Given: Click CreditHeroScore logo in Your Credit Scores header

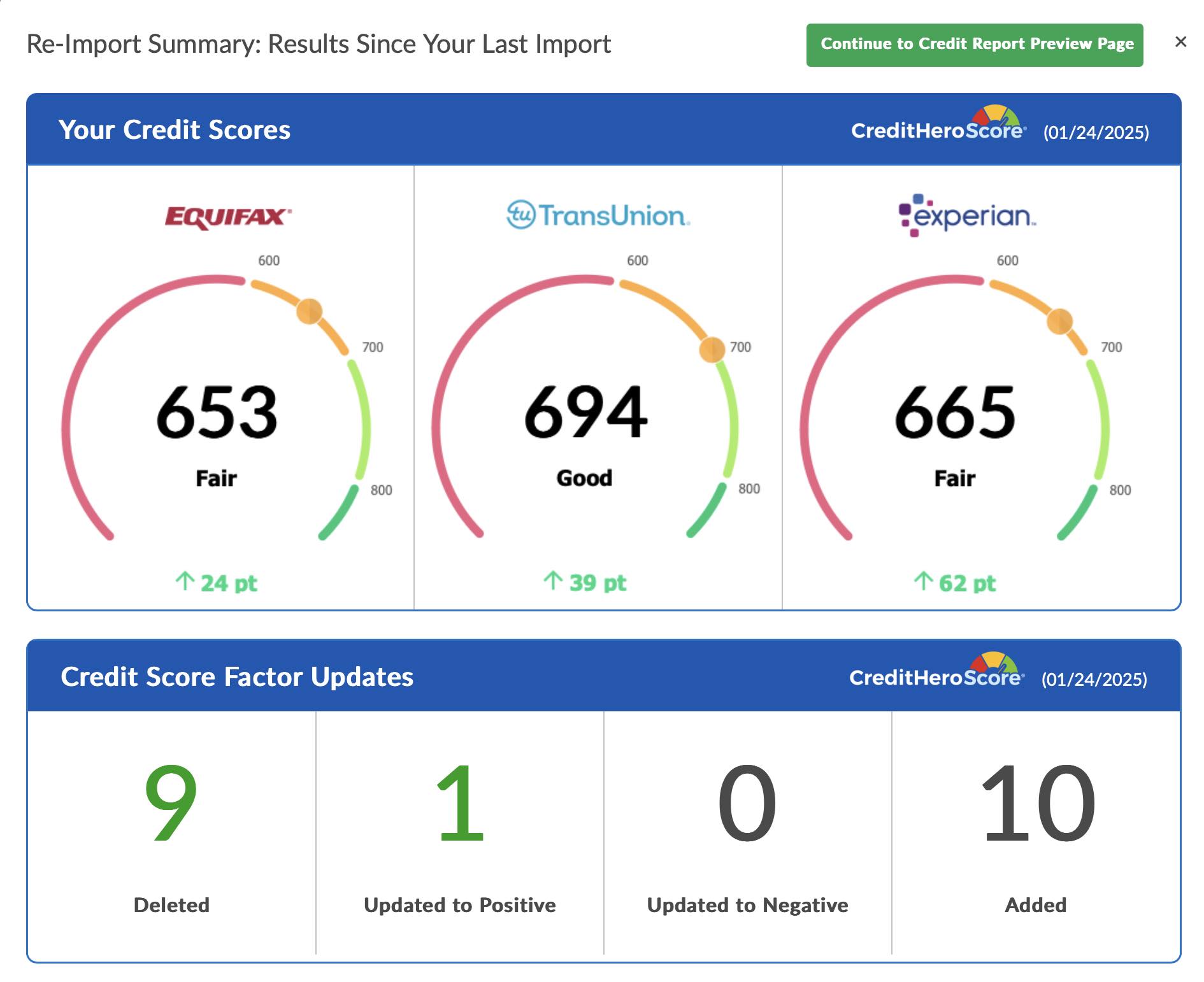Looking at the screenshot, I should click(938, 126).
